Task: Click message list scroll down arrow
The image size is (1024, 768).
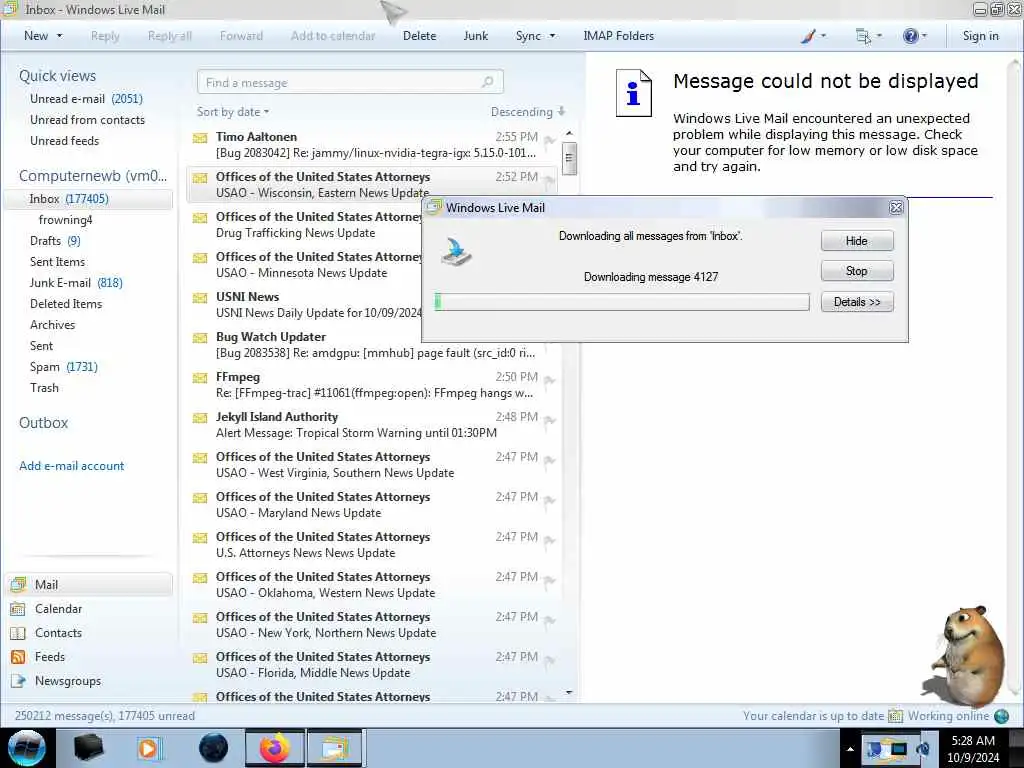Action: [x=569, y=692]
